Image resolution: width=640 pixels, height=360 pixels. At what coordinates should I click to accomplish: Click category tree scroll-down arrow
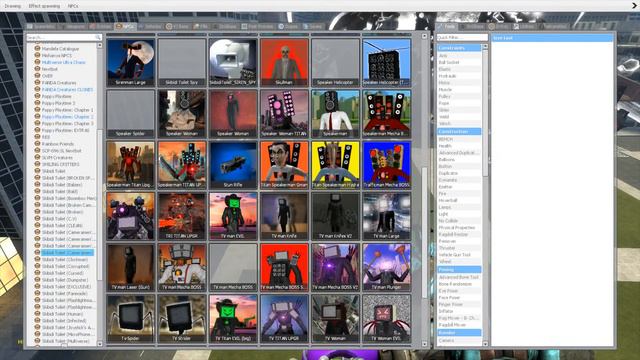[100, 344]
